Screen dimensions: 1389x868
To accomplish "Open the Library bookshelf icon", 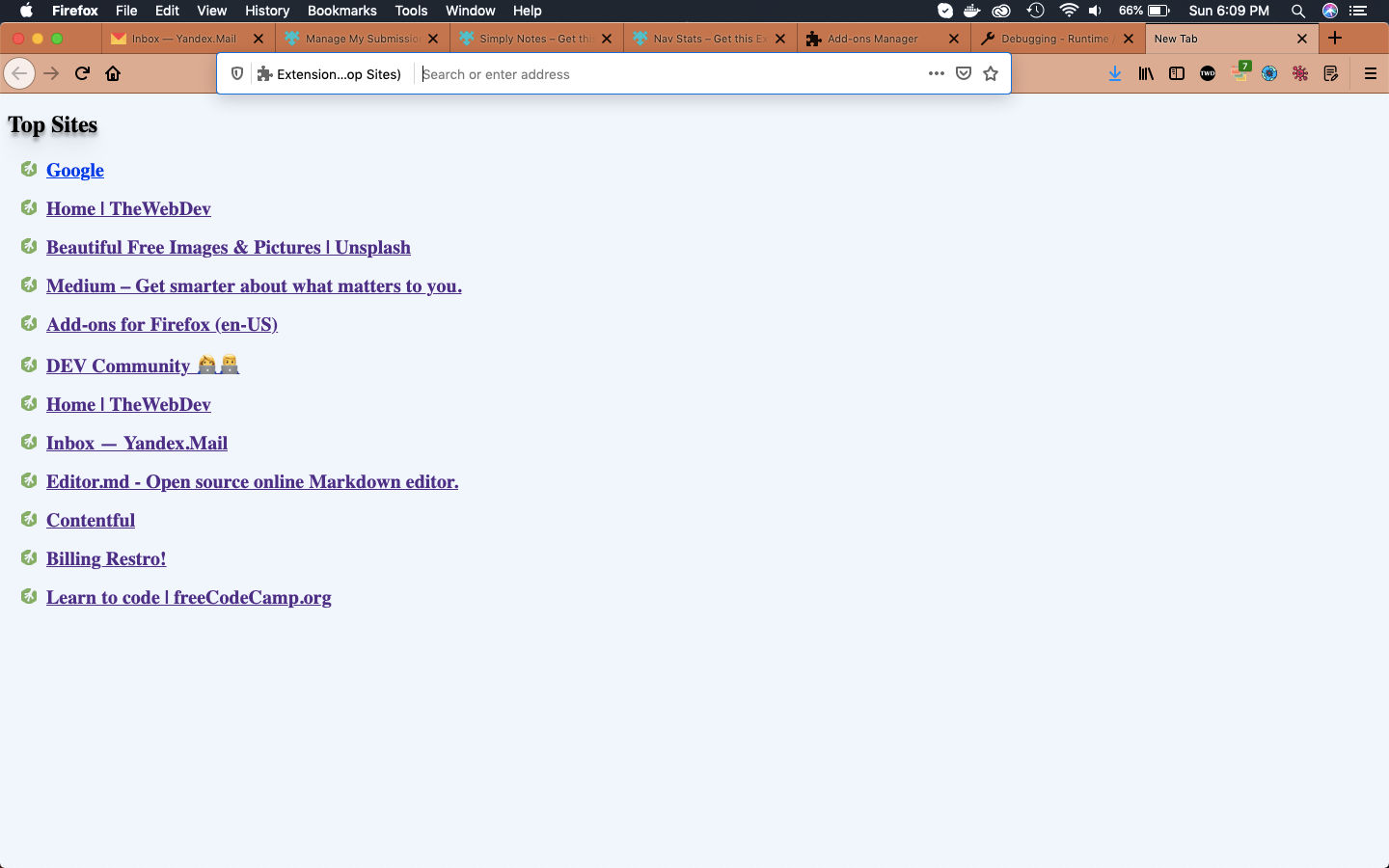I will point(1146,73).
